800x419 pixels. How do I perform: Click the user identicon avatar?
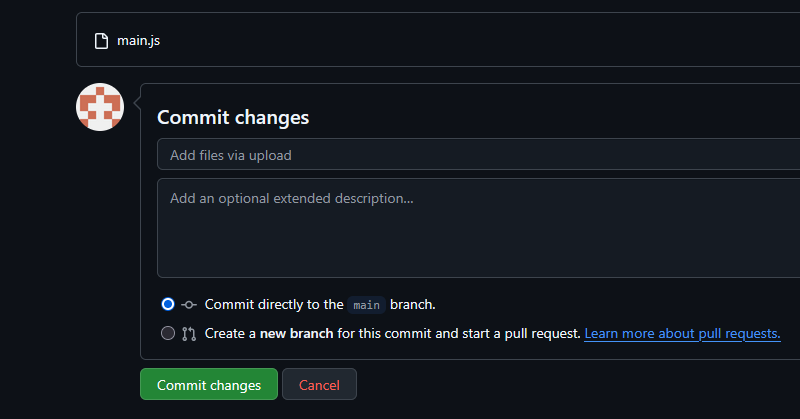100,106
